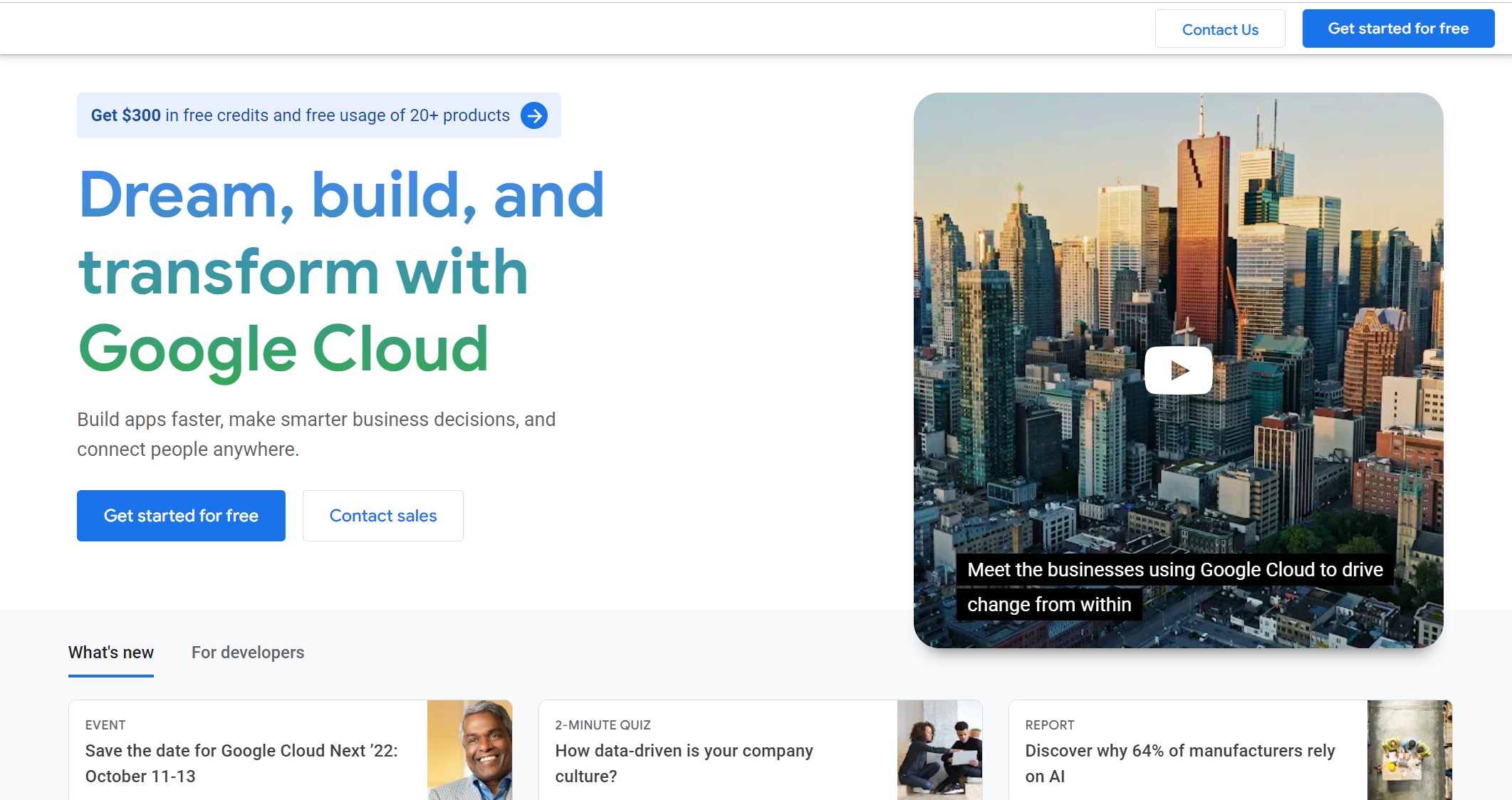1512x800 pixels.
Task: Select the What's new tab
Action: [111, 653]
